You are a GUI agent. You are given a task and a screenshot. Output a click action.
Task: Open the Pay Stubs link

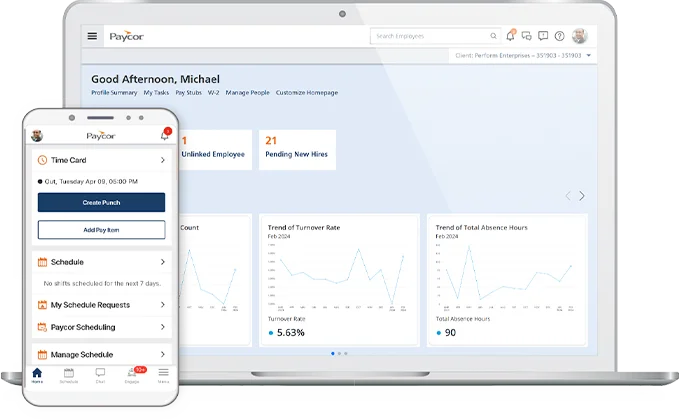pos(189,92)
